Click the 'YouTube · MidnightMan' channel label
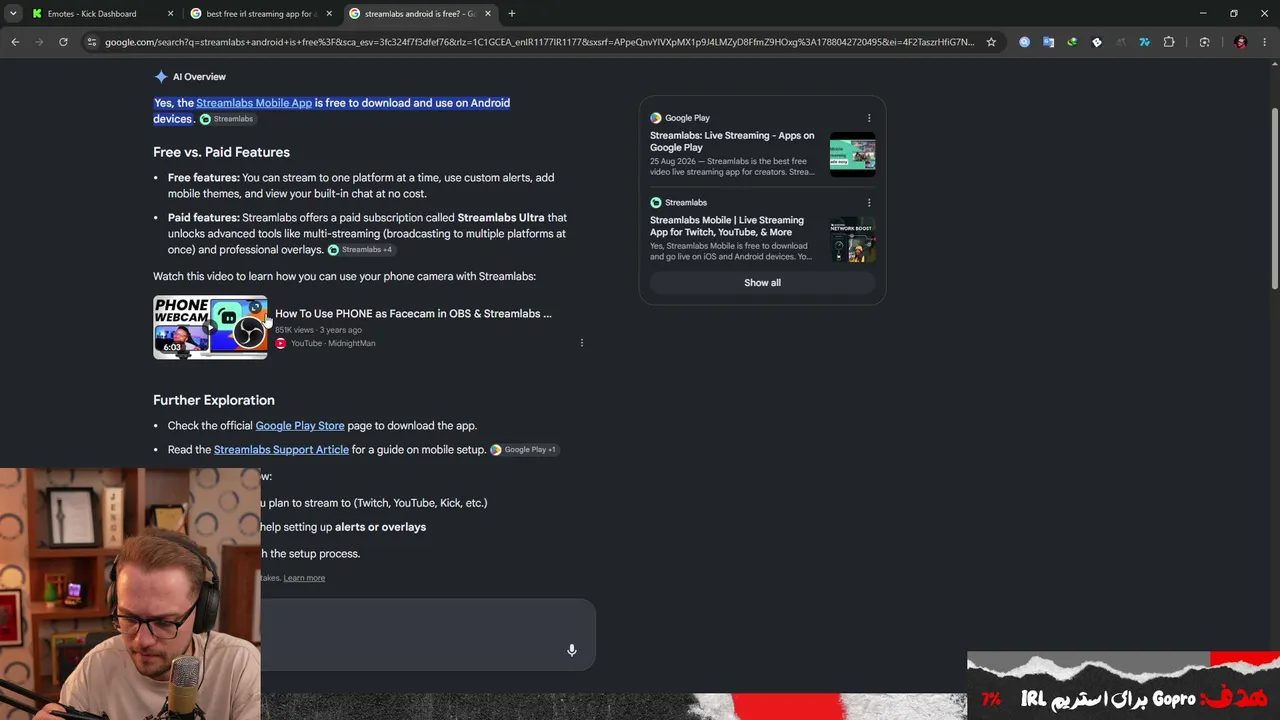 (x=333, y=343)
